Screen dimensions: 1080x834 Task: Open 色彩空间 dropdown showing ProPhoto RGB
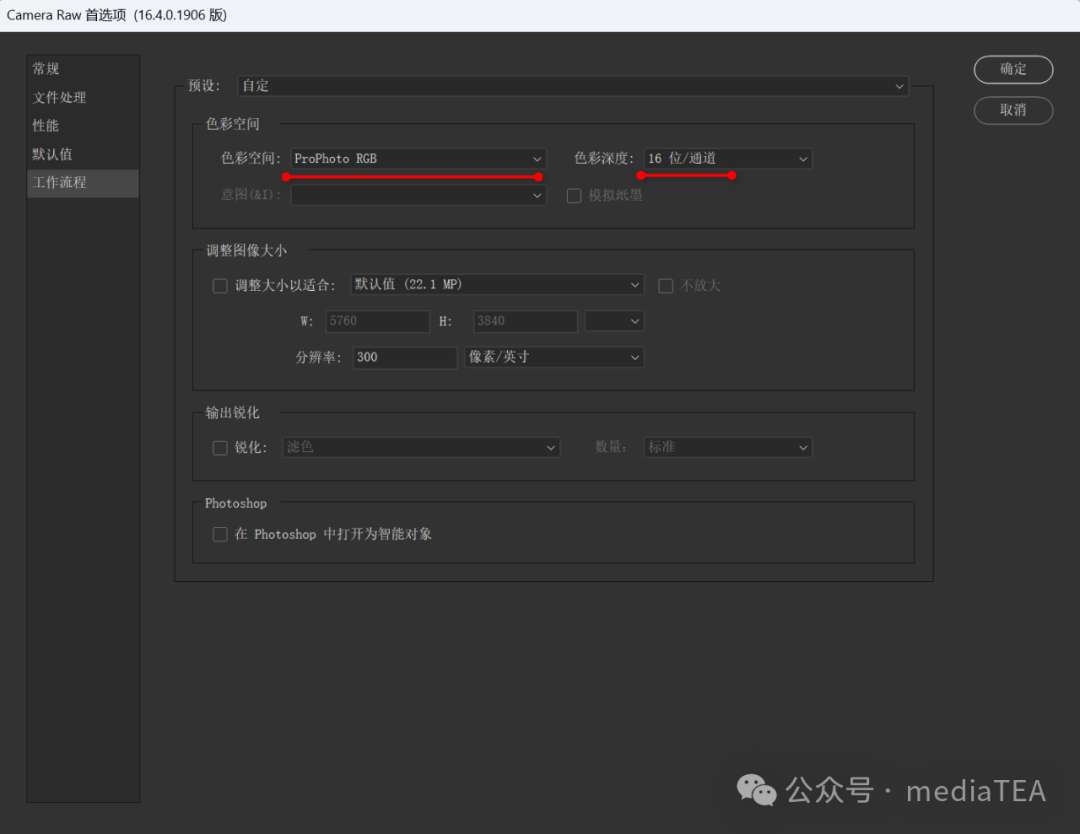[x=418, y=158]
